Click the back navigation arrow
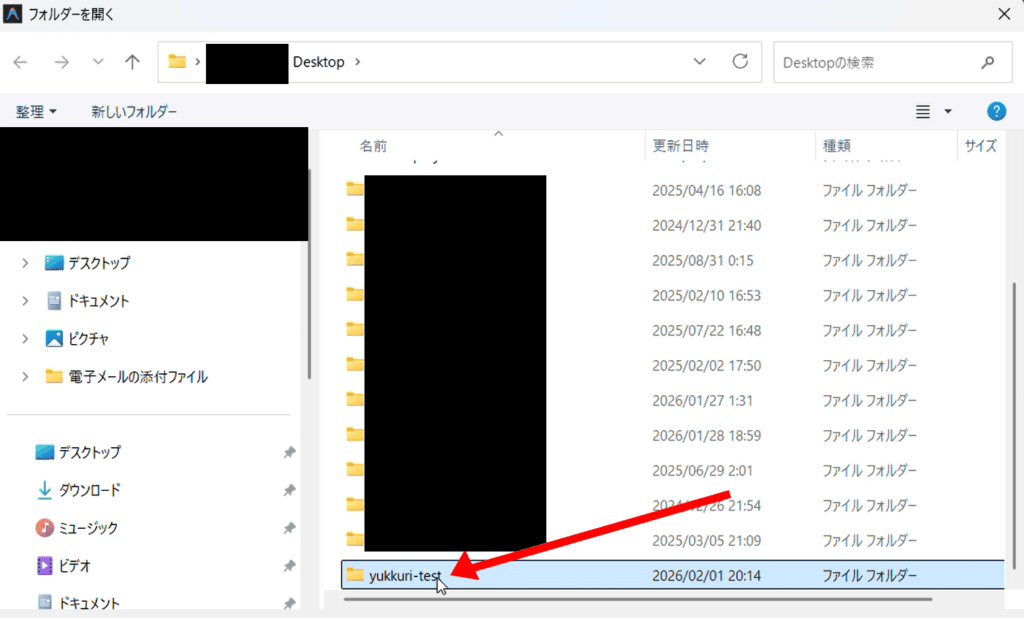This screenshot has width=1024, height=618. (x=21, y=62)
